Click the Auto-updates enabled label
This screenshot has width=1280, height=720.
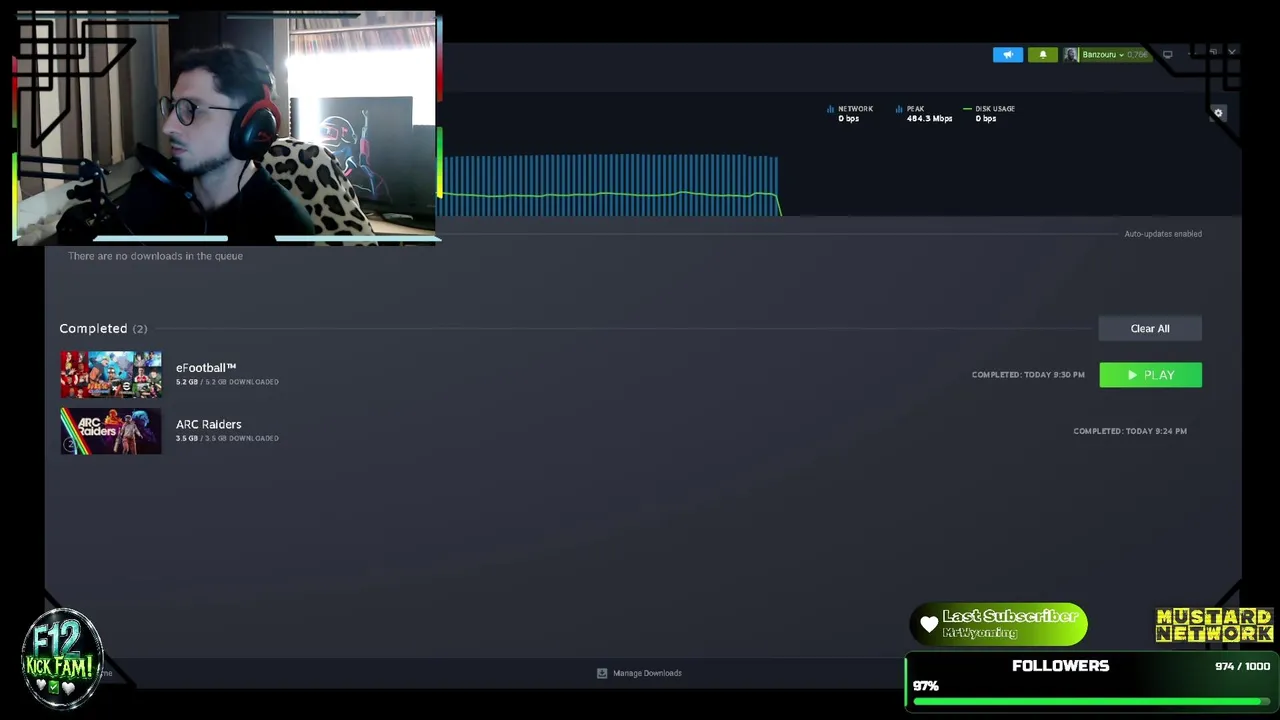(x=1163, y=234)
